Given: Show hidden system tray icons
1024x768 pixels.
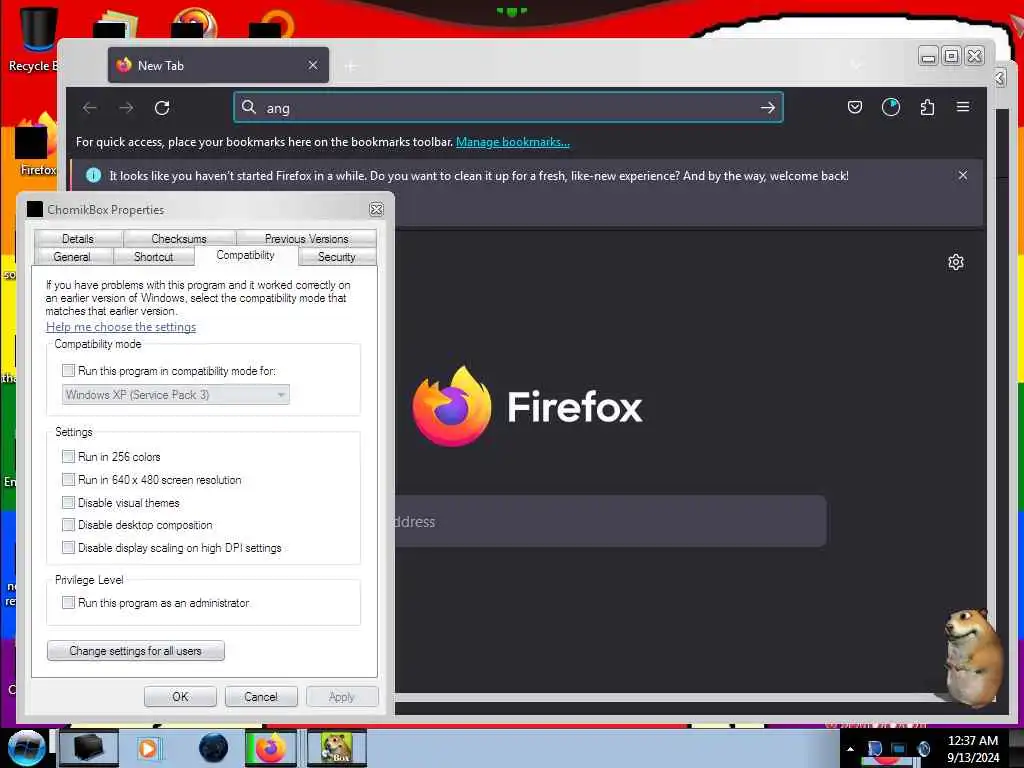Looking at the screenshot, I should [850, 749].
